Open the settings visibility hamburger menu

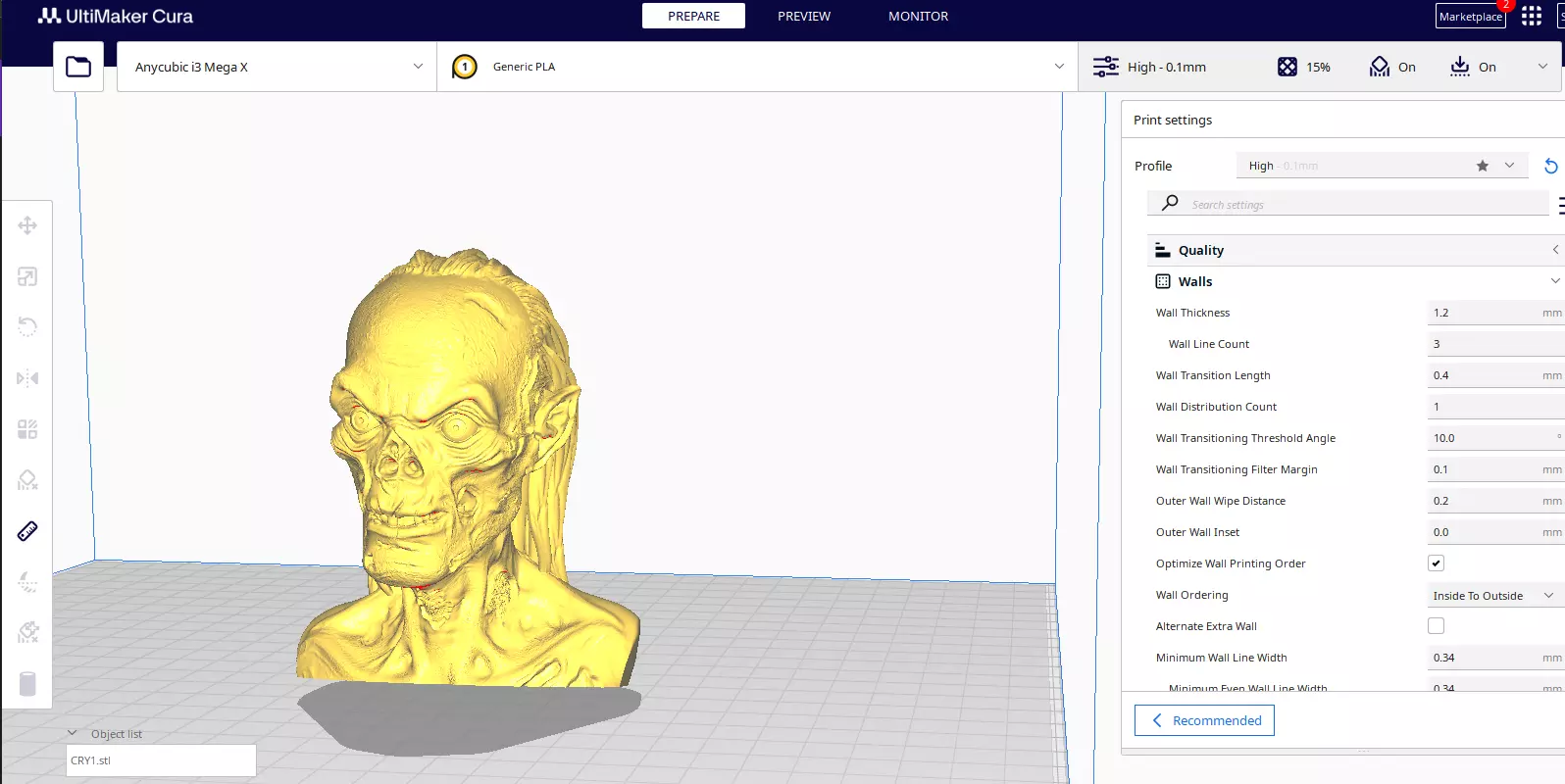pos(1561,205)
